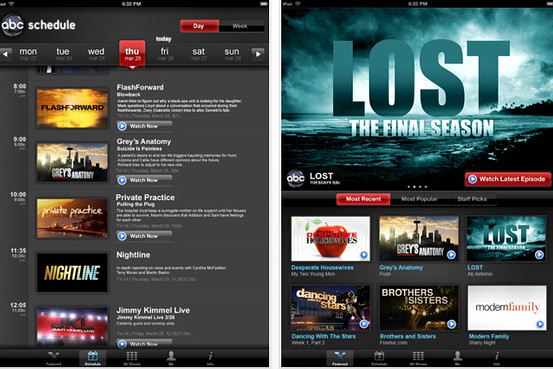Tap play icon on Brothers and Sisters tile

[451, 324]
